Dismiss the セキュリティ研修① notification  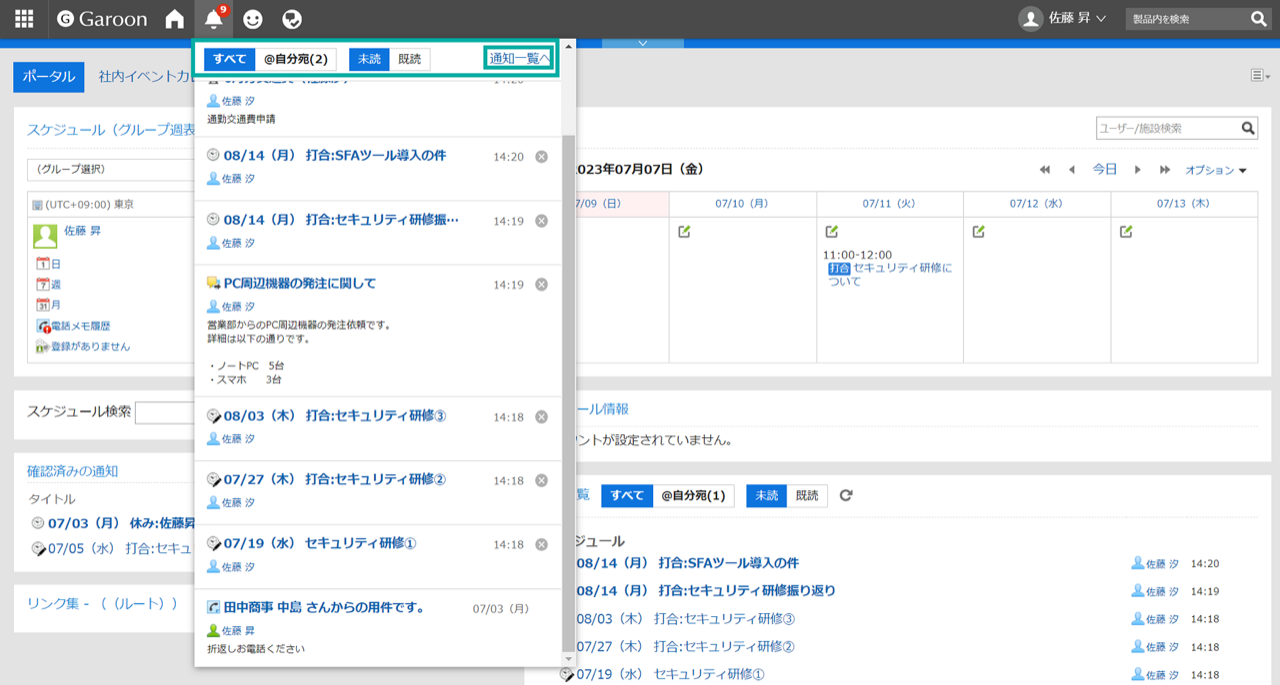[x=541, y=545]
